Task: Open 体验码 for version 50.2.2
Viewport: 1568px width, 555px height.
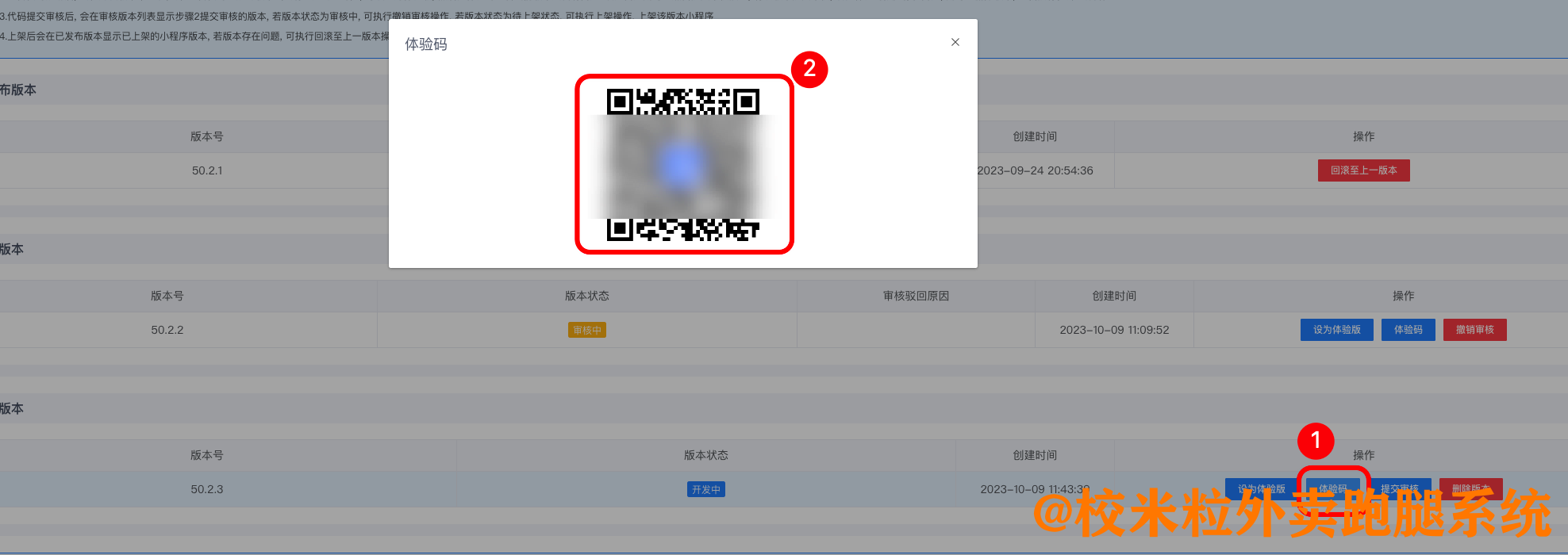Action: tap(1408, 330)
